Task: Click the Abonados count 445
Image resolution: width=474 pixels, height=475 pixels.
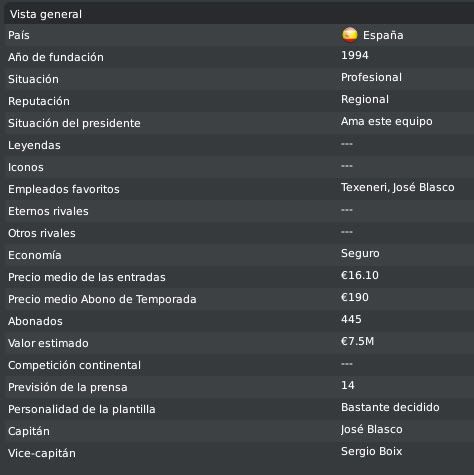Action: click(x=351, y=319)
